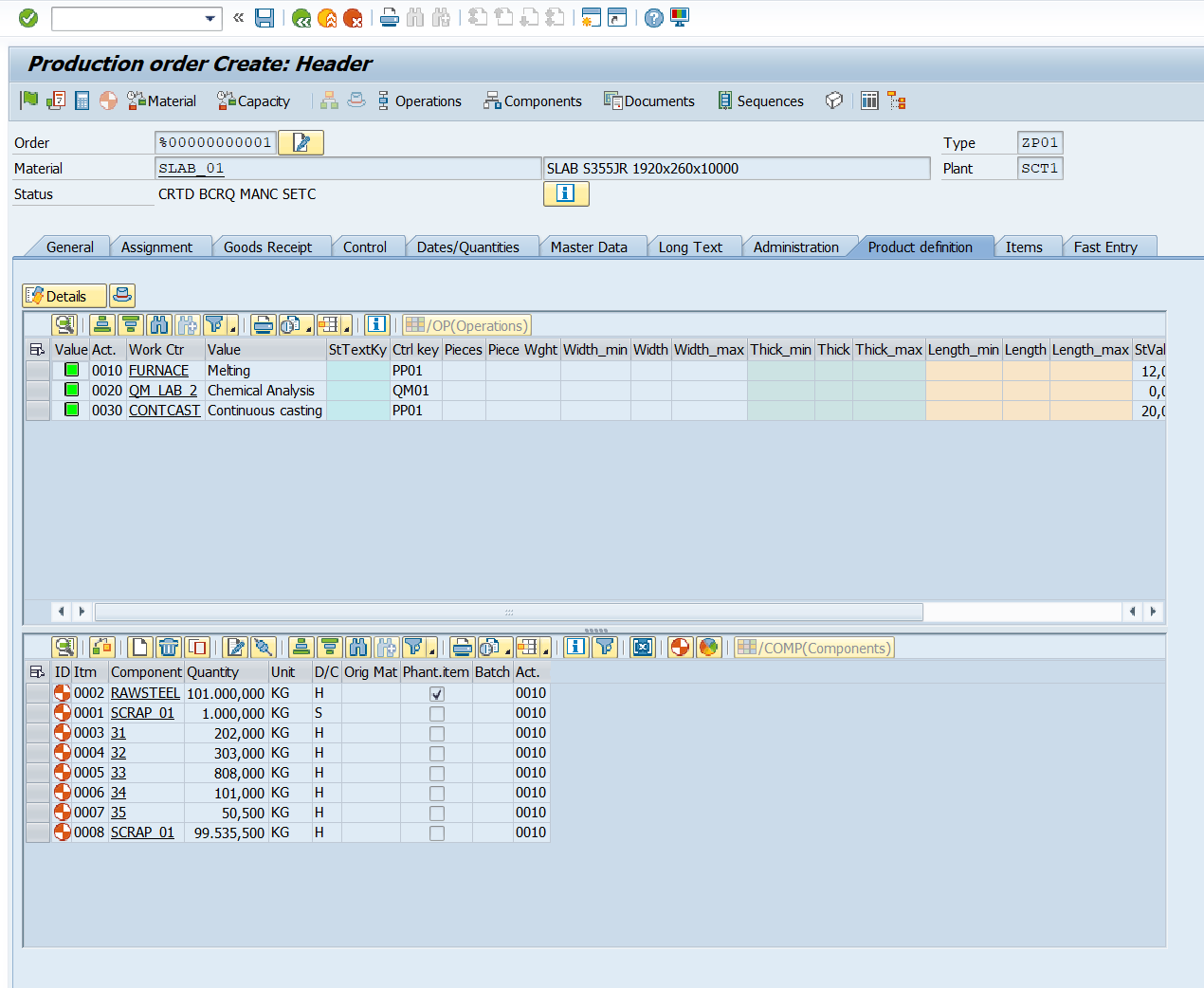
Task: Click the green Back arrow icon
Action: click(301, 18)
